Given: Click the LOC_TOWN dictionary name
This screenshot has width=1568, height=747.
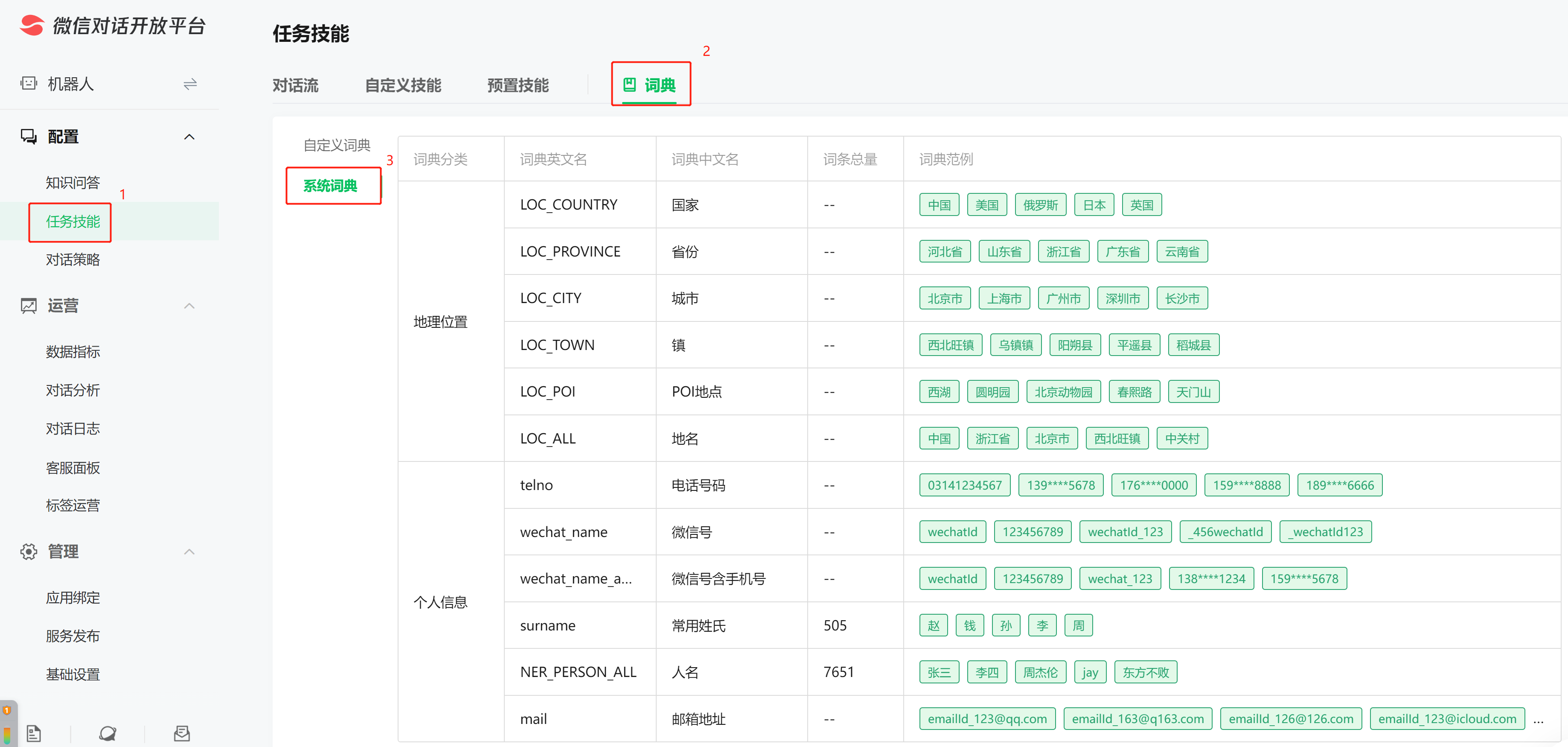Looking at the screenshot, I should tap(558, 345).
